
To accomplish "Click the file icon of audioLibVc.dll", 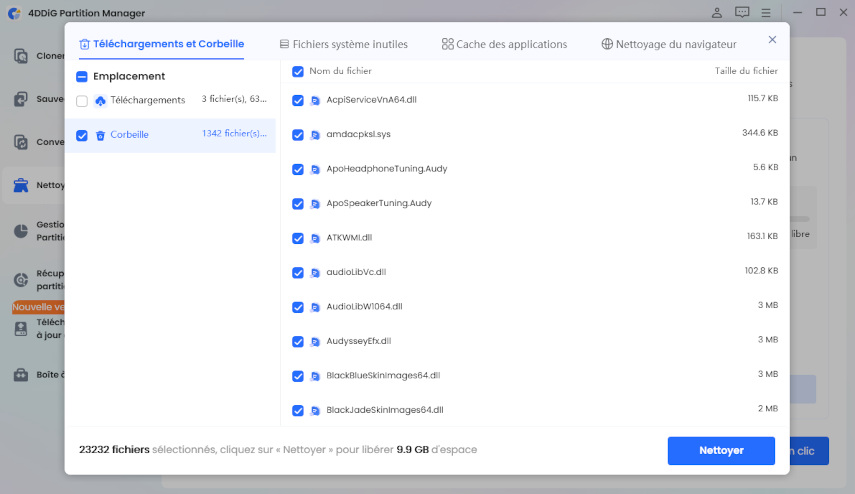I will click(315, 273).
